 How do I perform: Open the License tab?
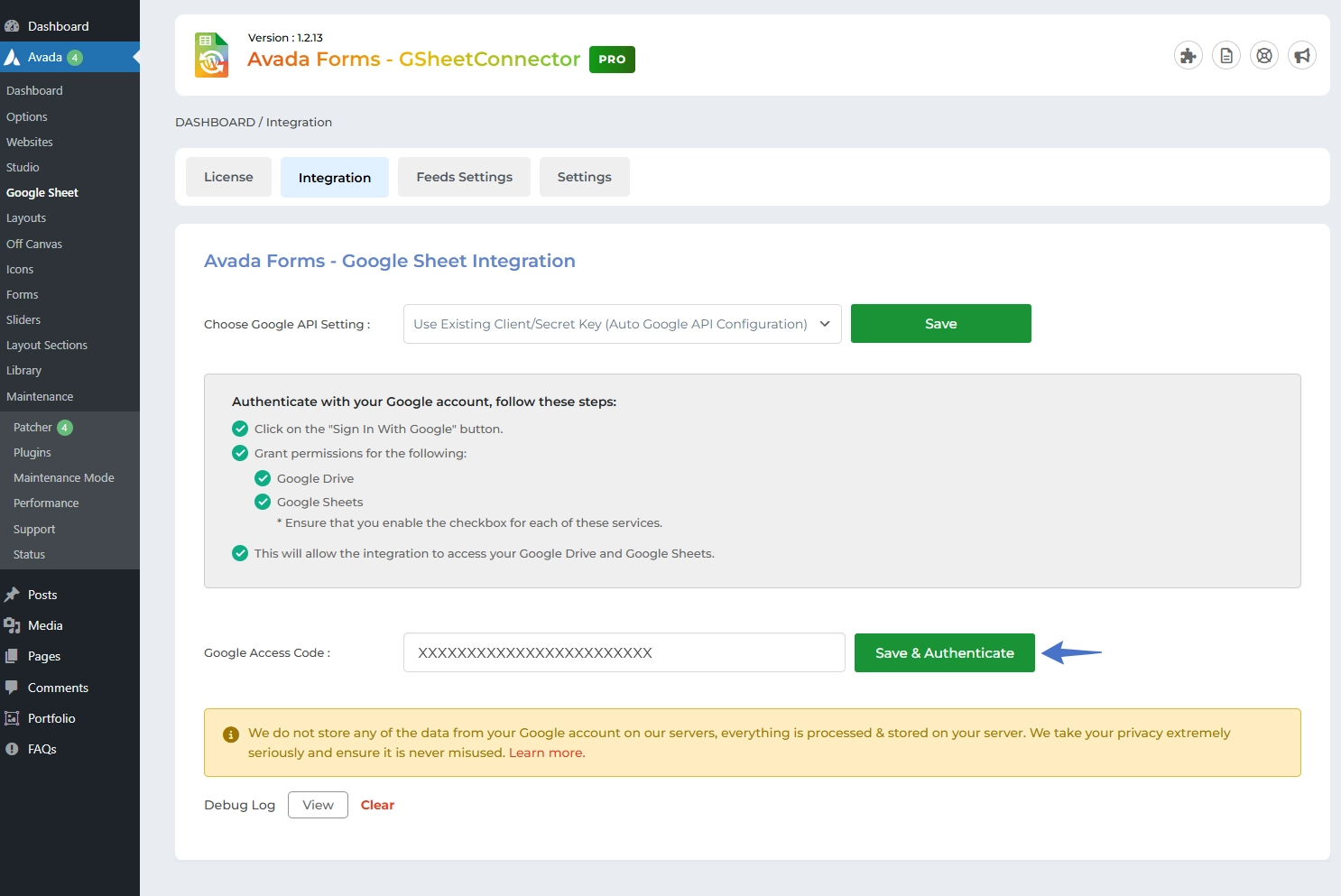228,177
